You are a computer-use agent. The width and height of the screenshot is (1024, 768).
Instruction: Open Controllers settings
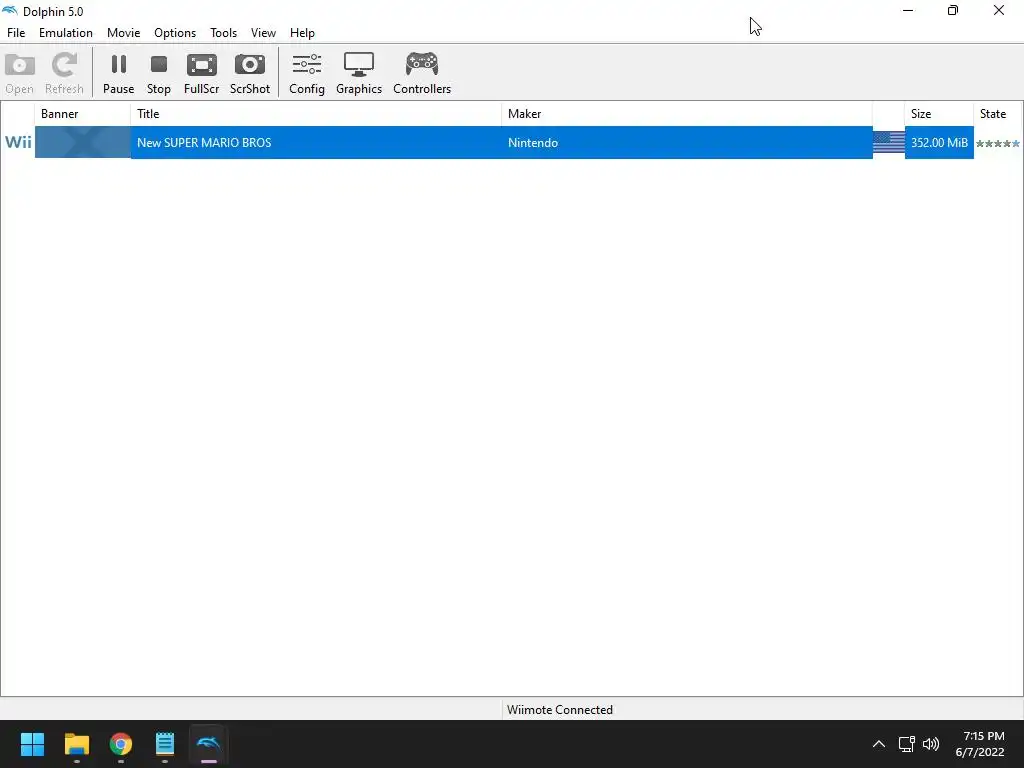pos(422,73)
